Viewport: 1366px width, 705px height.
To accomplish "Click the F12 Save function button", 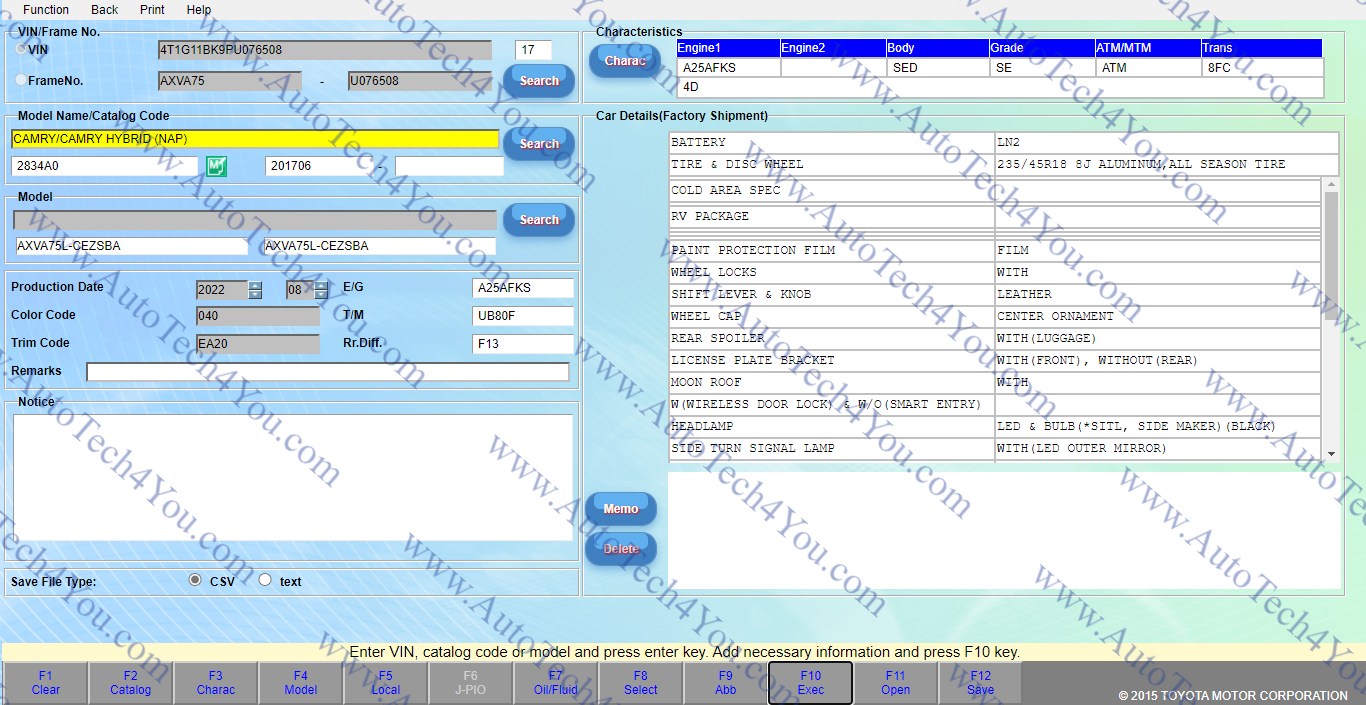I will pos(980,683).
